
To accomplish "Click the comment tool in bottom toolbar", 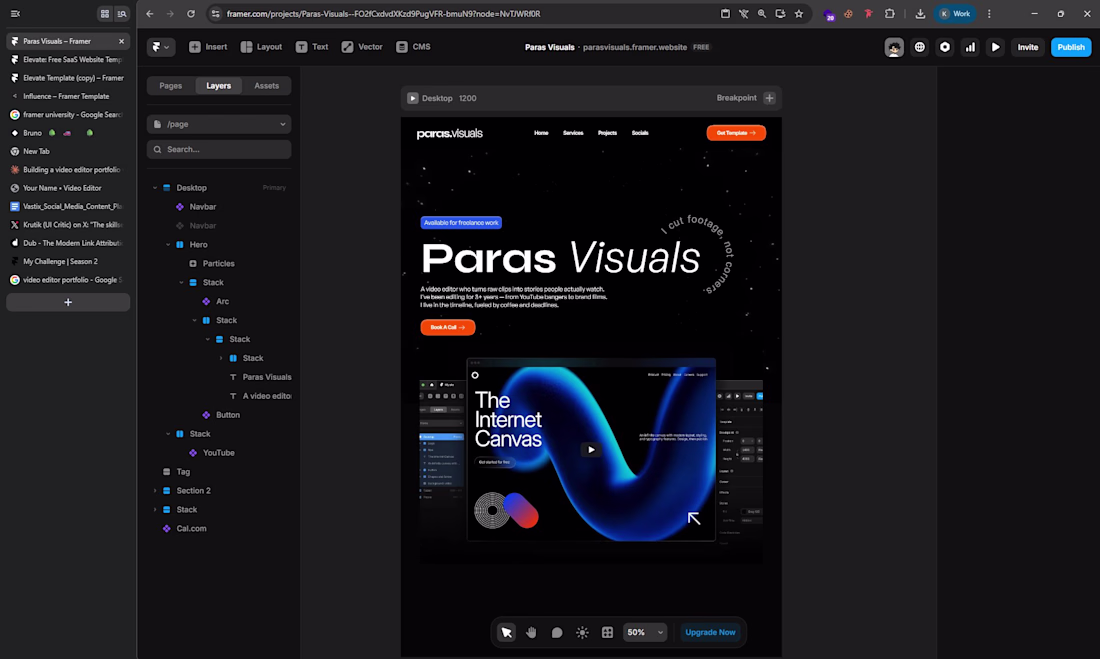I will (557, 632).
